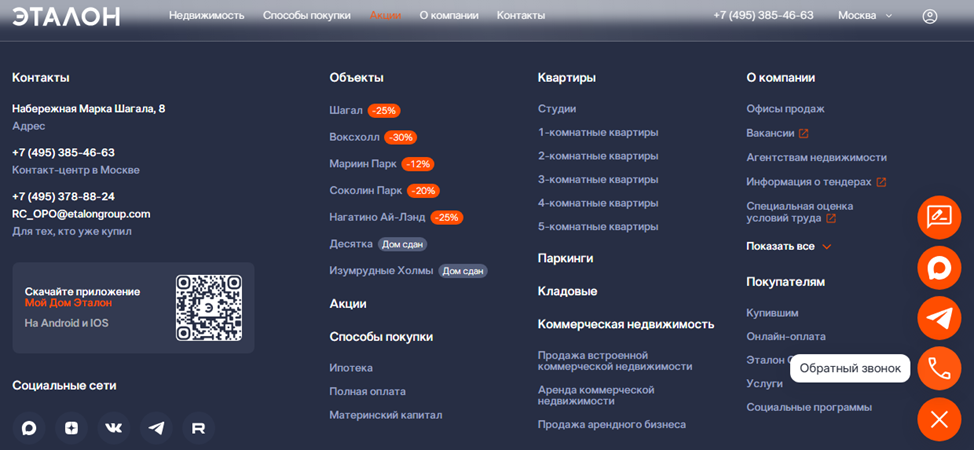Screen dimensions: 974x450
Task: Open the Полная оплата link
Action: [368, 392]
